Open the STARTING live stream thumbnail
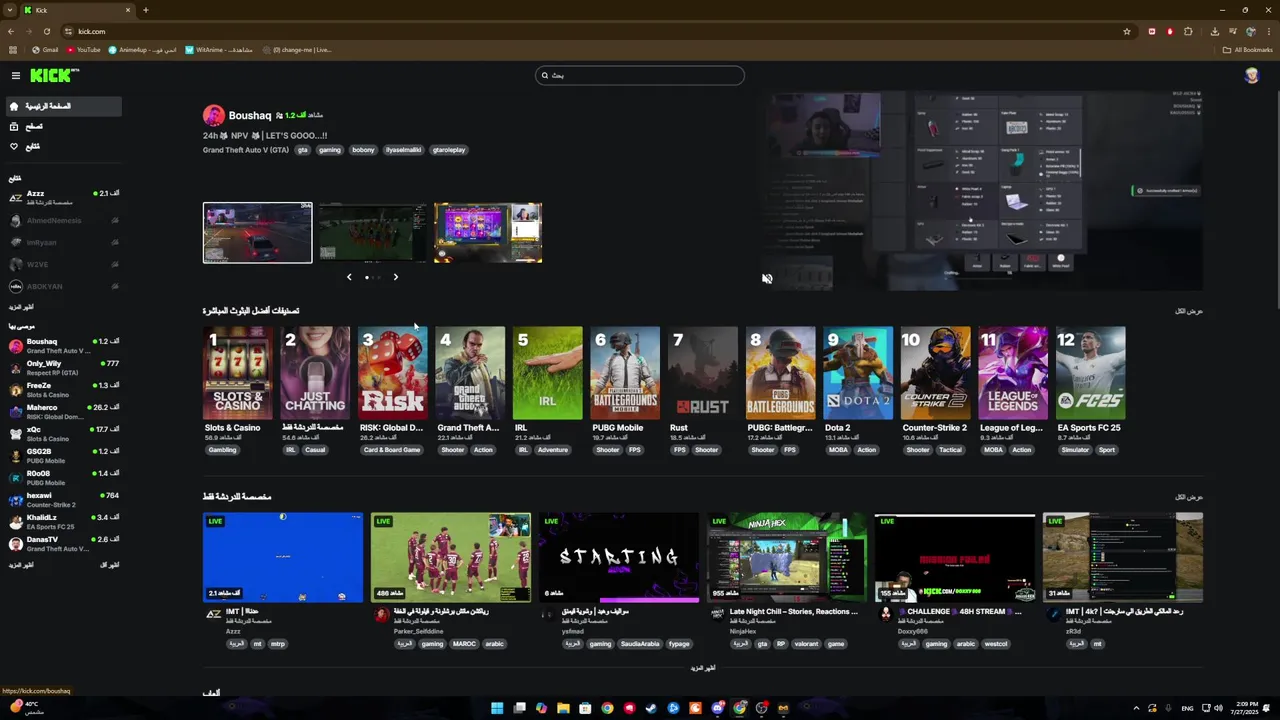 619,557
